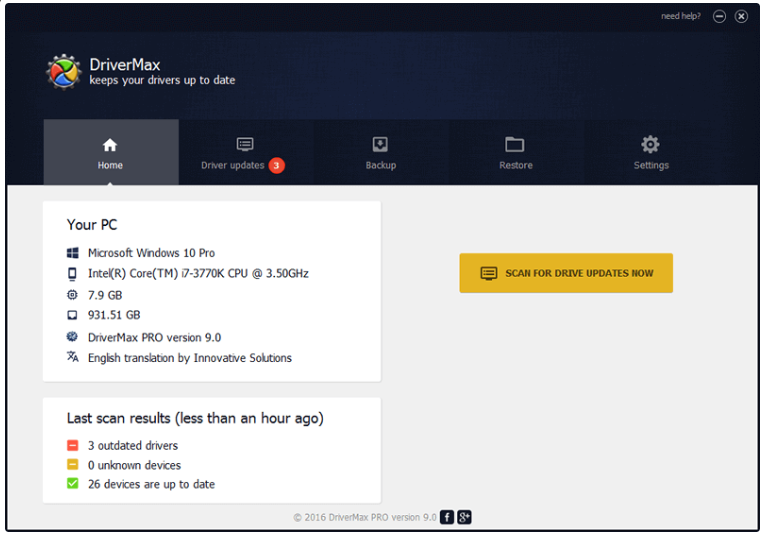Click 'English translation by Innovative Solutions' text
The width and height of the screenshot is (765, 533).
click(x=190, y=358)
